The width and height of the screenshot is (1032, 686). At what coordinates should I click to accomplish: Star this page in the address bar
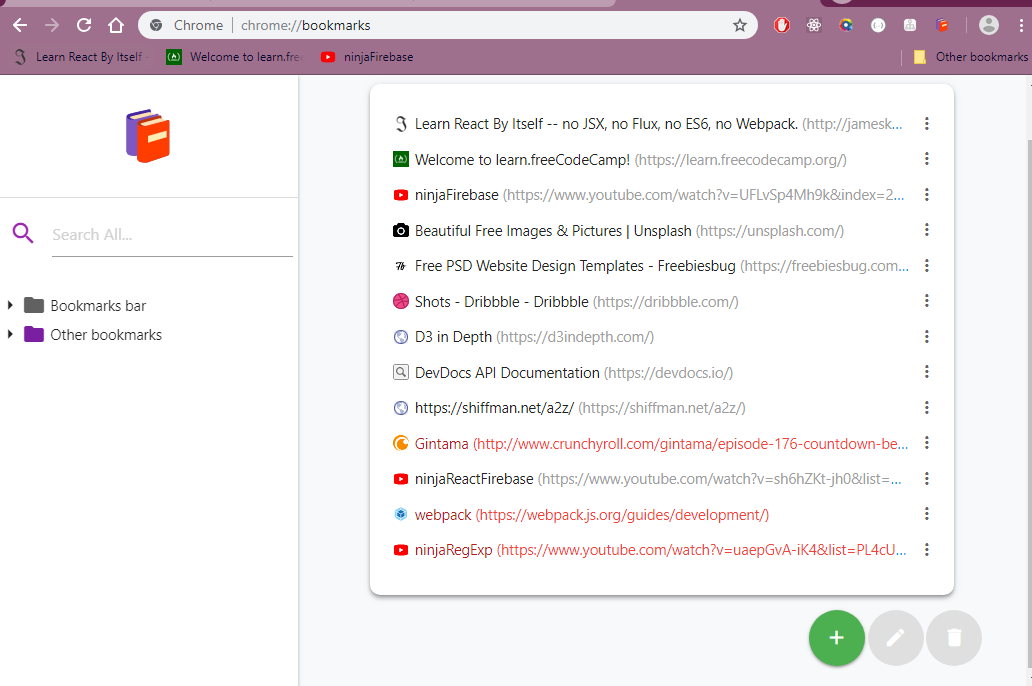click(740, 25)
